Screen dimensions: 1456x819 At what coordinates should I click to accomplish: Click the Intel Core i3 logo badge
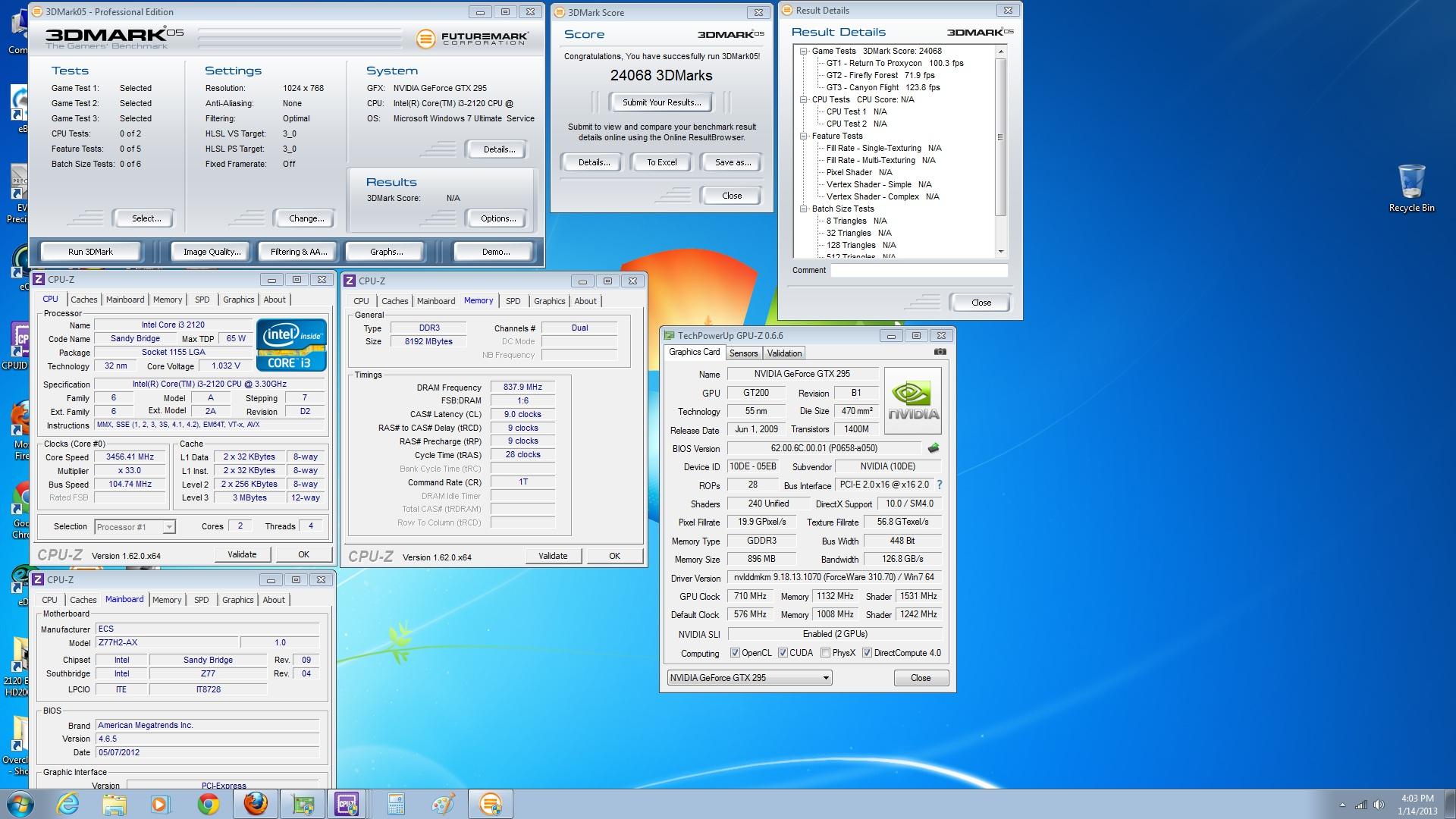tap(291, 345)
